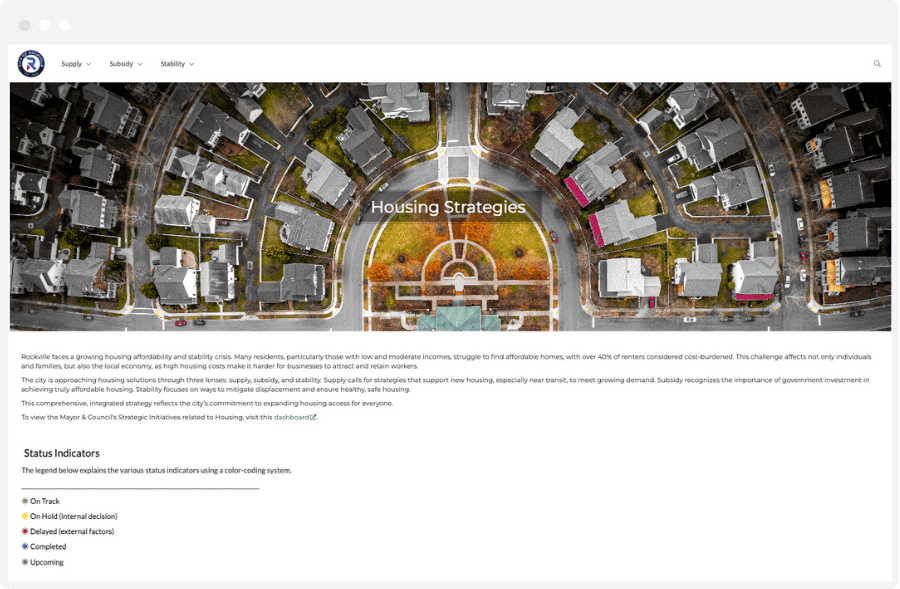Expand the Subsidy dropdown chevron
900x589 pixels.
click(x=142, y=63)
